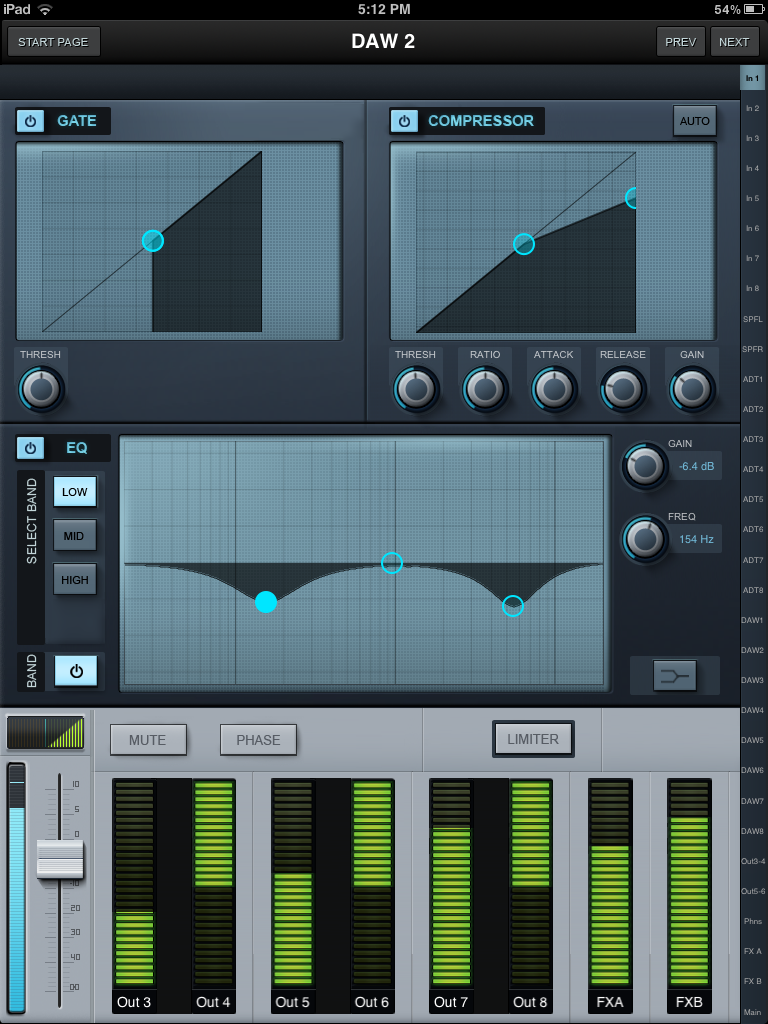Click the Gate threshold point on graph
The image size is (768, 1024).
pyautogui.click(x=153, y=240)
